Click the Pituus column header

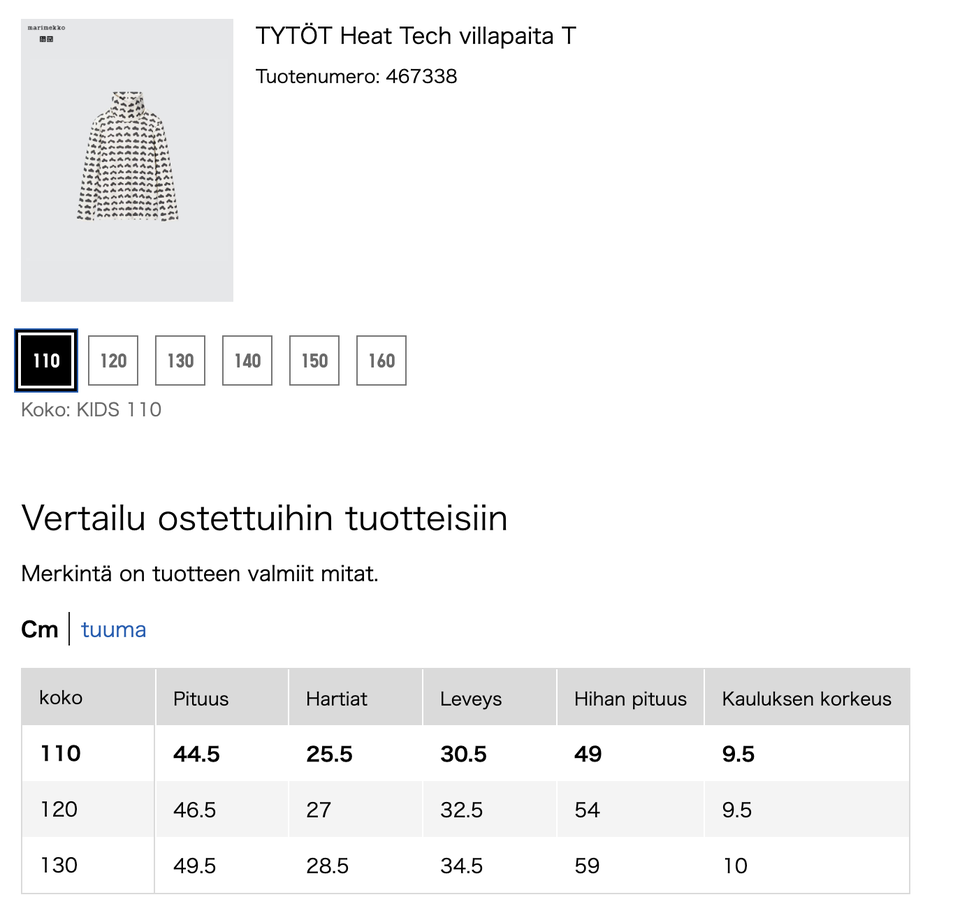pyautogui.click(x=200, y=699)
